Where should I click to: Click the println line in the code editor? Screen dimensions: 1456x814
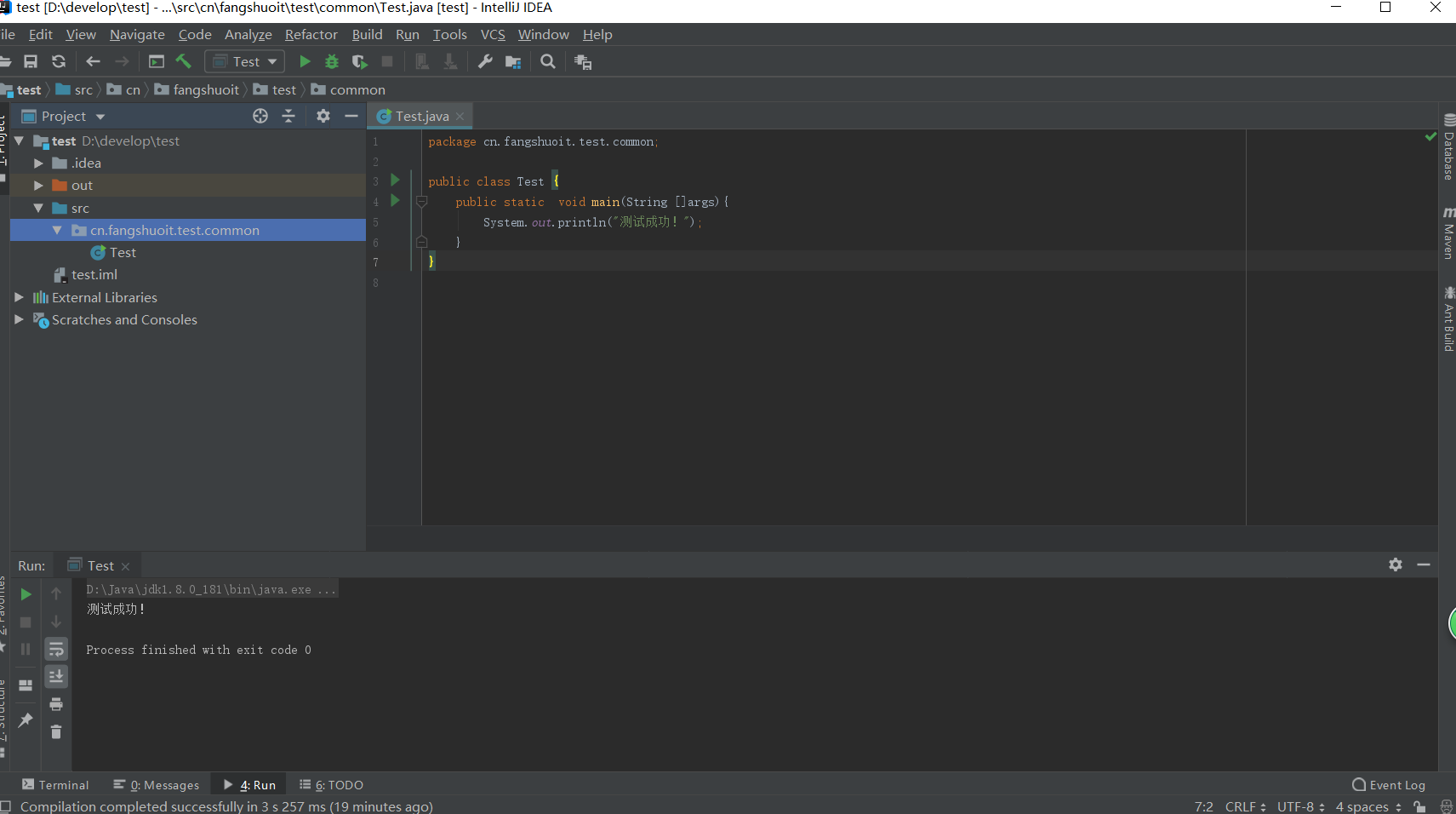tap(593, 221)
